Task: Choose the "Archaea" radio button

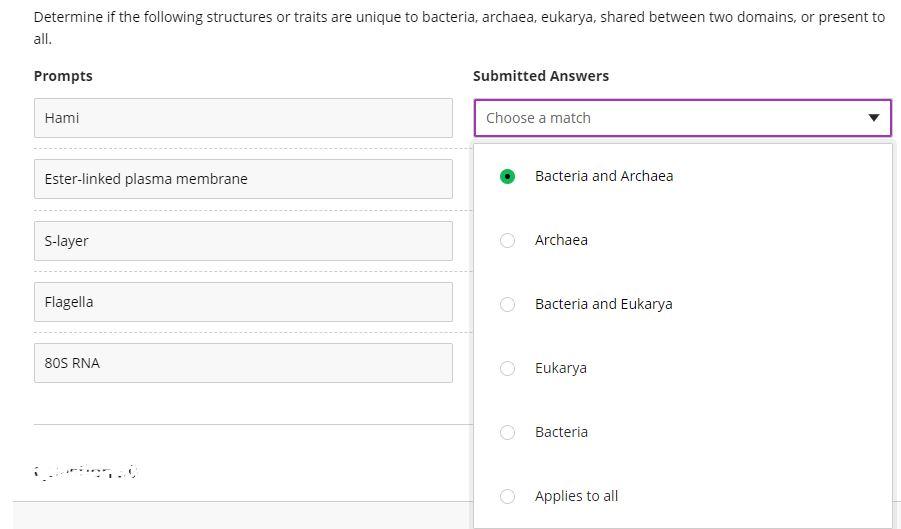Action: (x=508, y=240)
